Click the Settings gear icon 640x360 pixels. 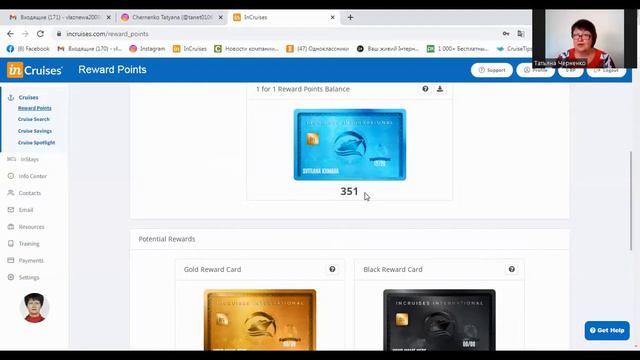(x=11, y=277)
